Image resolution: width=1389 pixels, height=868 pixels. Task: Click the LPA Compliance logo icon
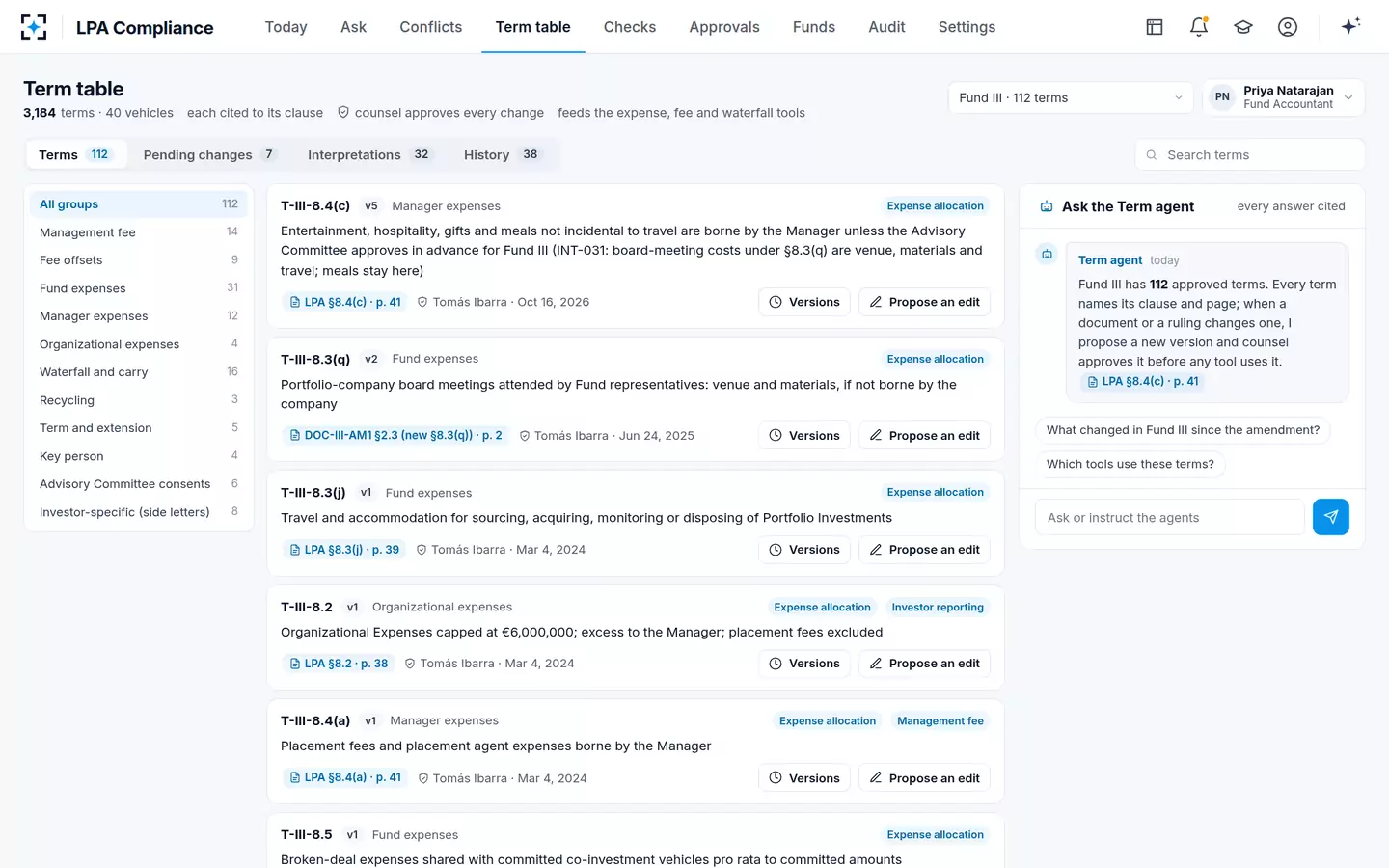pos(34,27)
